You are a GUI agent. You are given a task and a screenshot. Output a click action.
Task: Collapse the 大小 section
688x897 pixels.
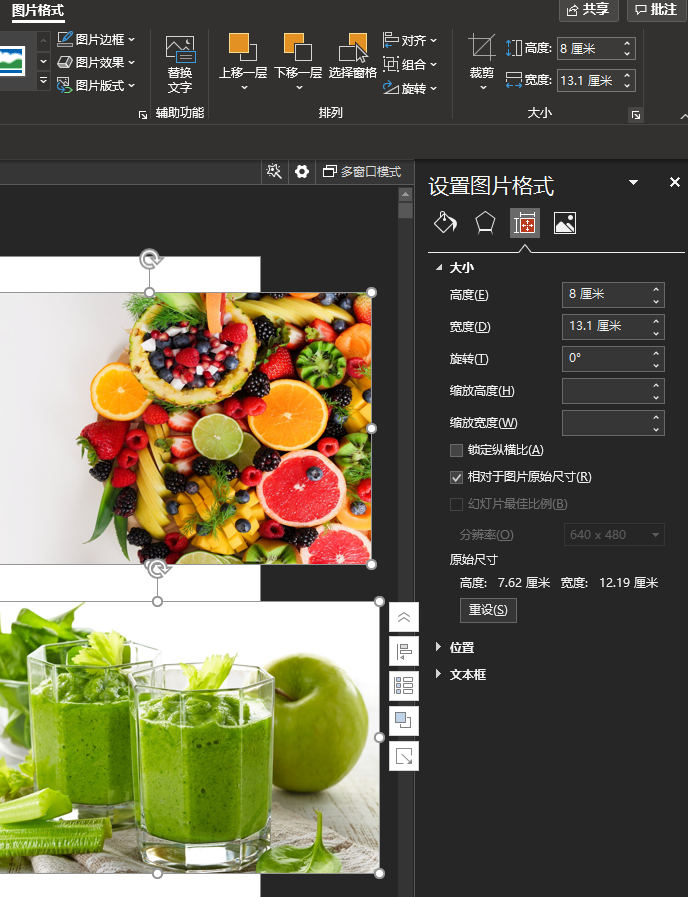[439, 267]
